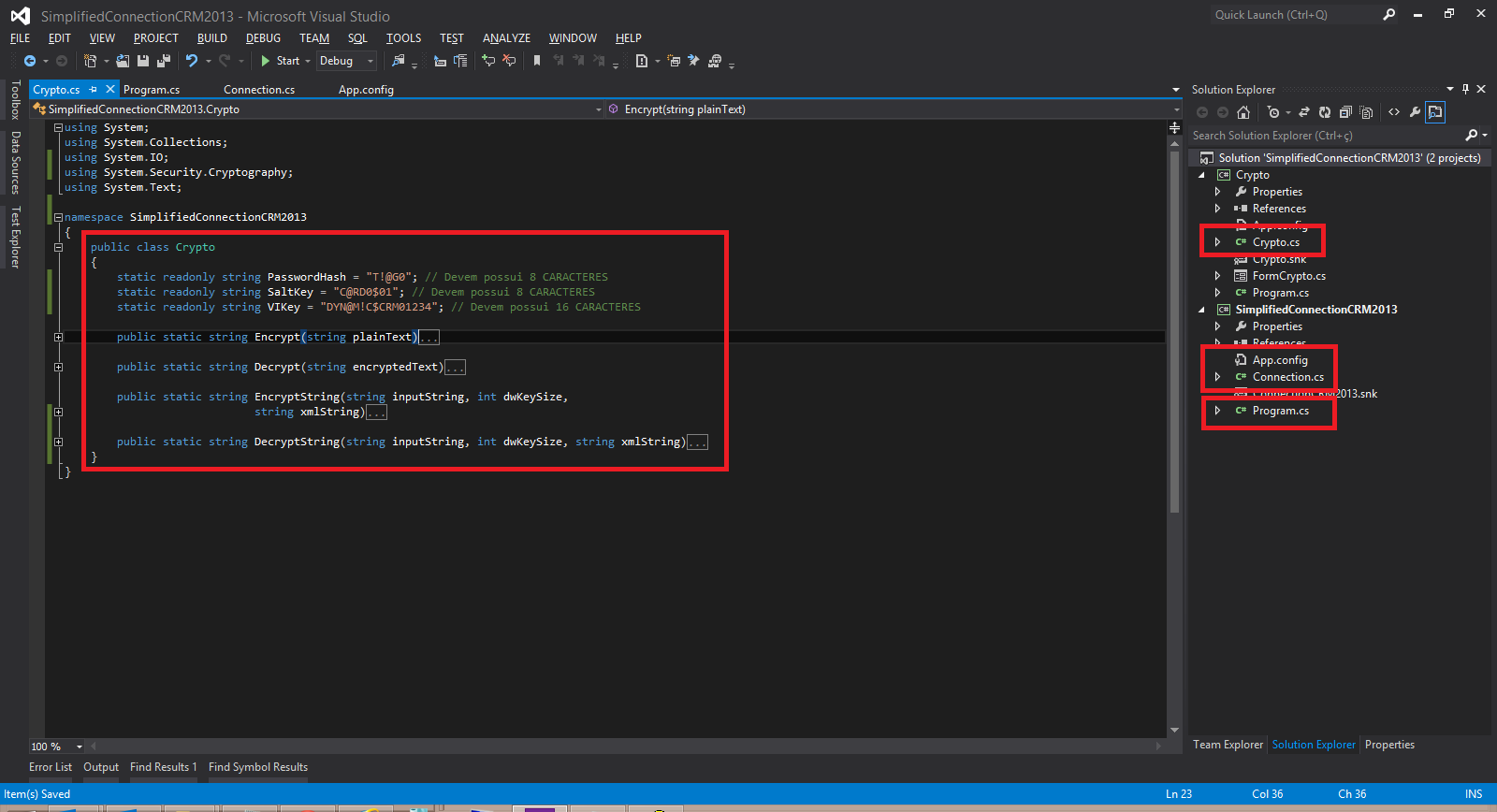Click the Undo arrow icon

coord(192,61)
